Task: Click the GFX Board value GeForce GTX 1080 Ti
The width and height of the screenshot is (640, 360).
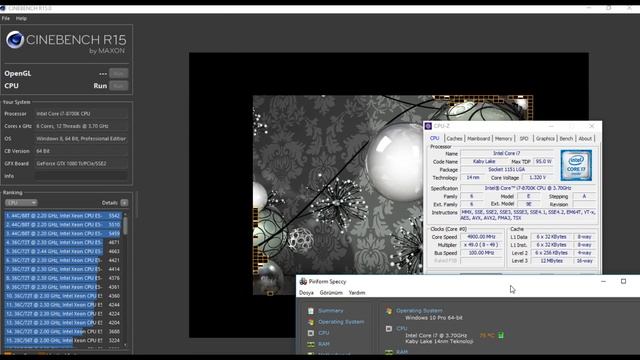Action: (81, 164)
